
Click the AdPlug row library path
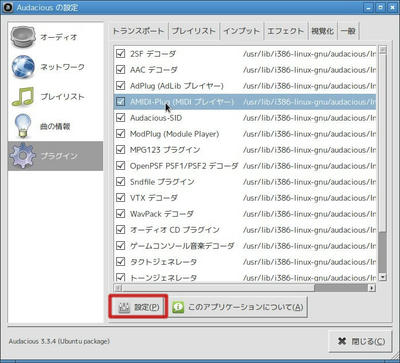pyautogui.click(x=309, y=86)
